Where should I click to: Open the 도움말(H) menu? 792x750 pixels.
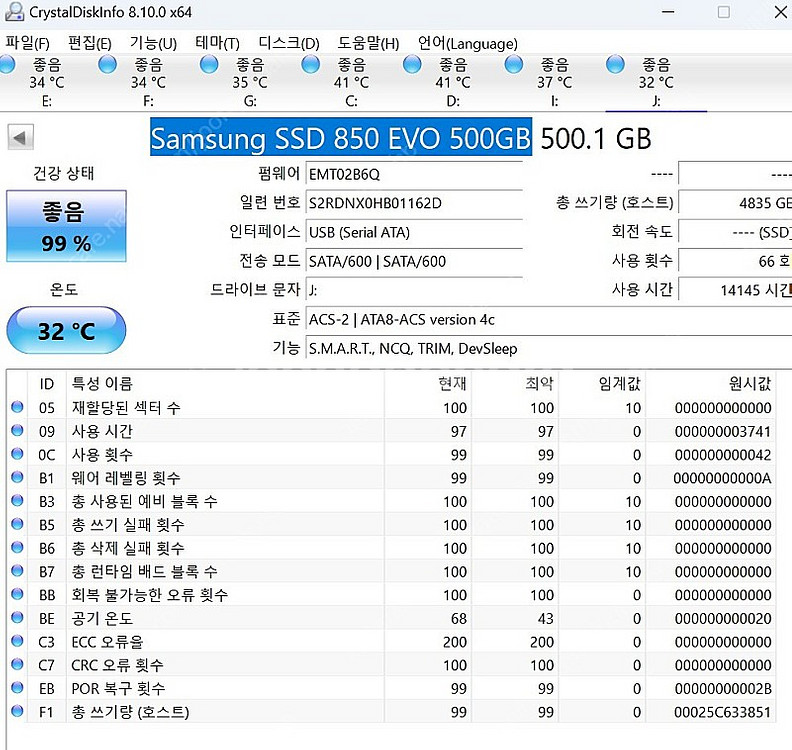[x=368, y=43]
